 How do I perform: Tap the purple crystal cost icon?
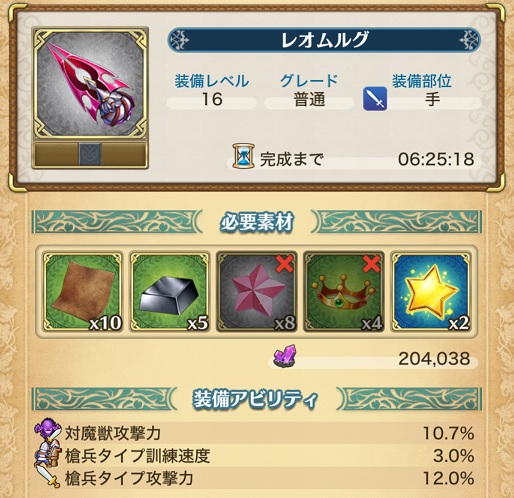pos(285,356)
